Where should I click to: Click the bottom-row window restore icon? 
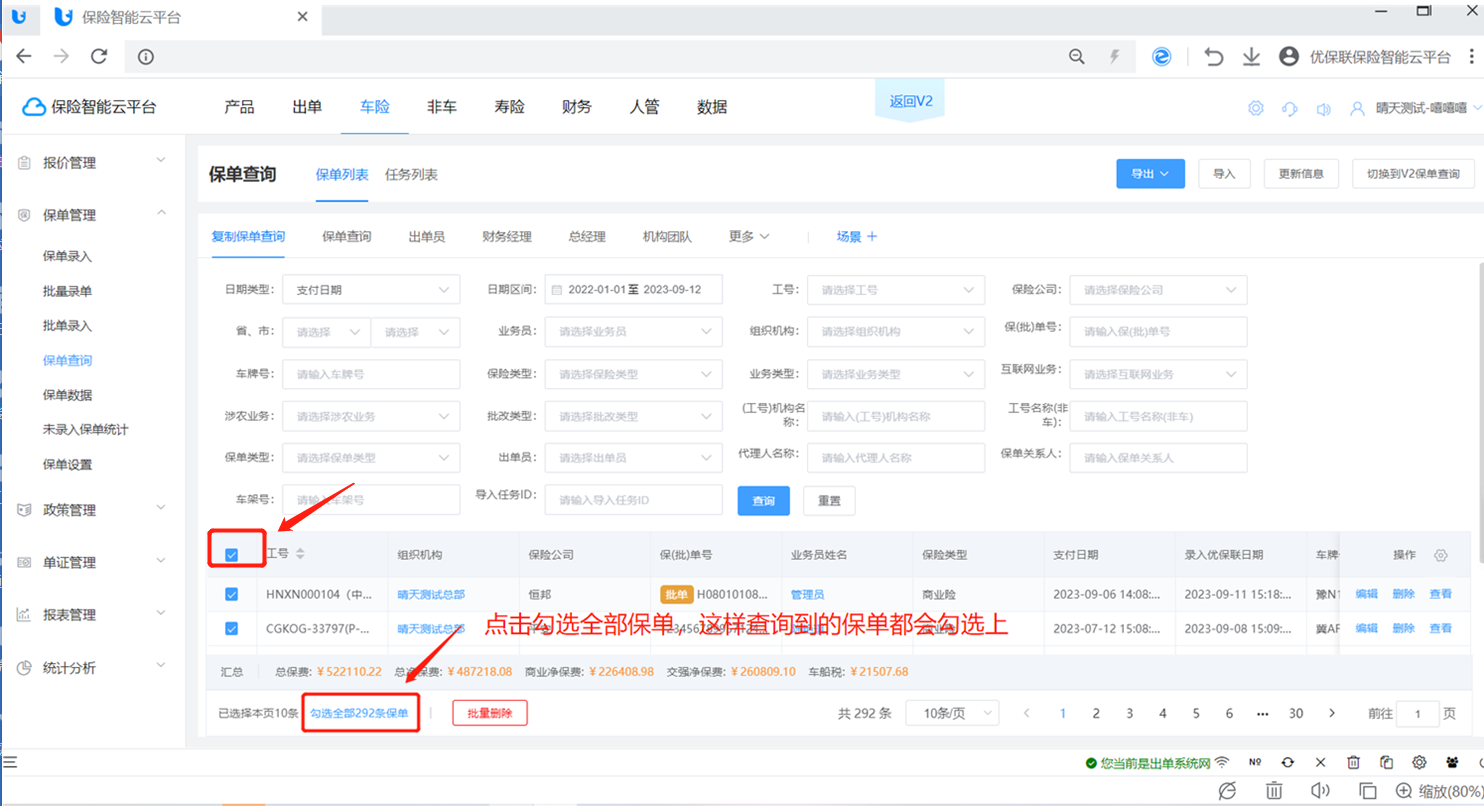(1367, 790)
